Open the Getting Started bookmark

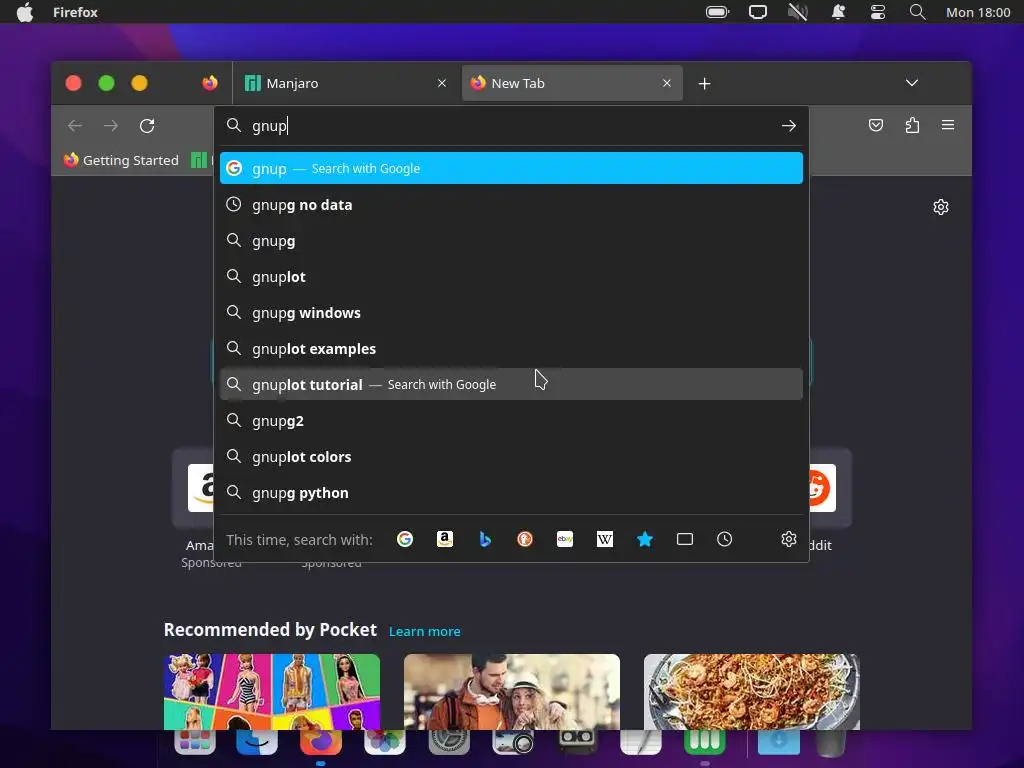point(121,160)
